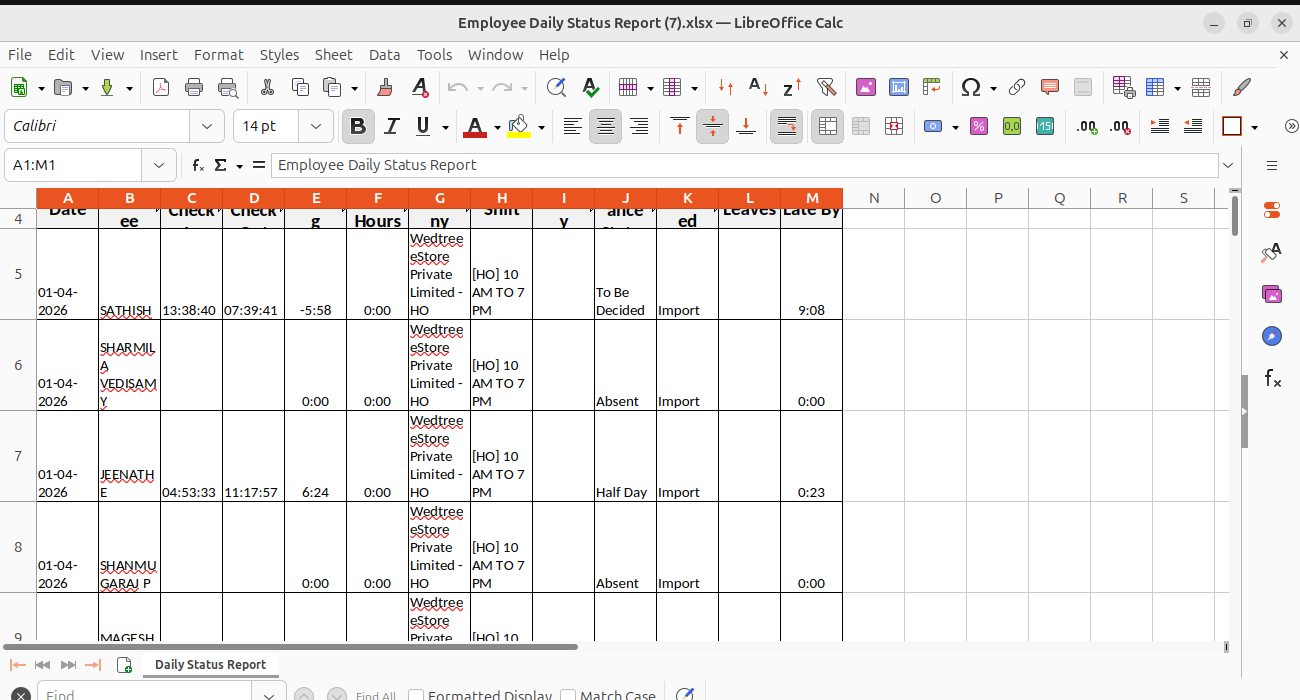Toggle Wrap Text
1300x700 pixels.
pos(787,126)
